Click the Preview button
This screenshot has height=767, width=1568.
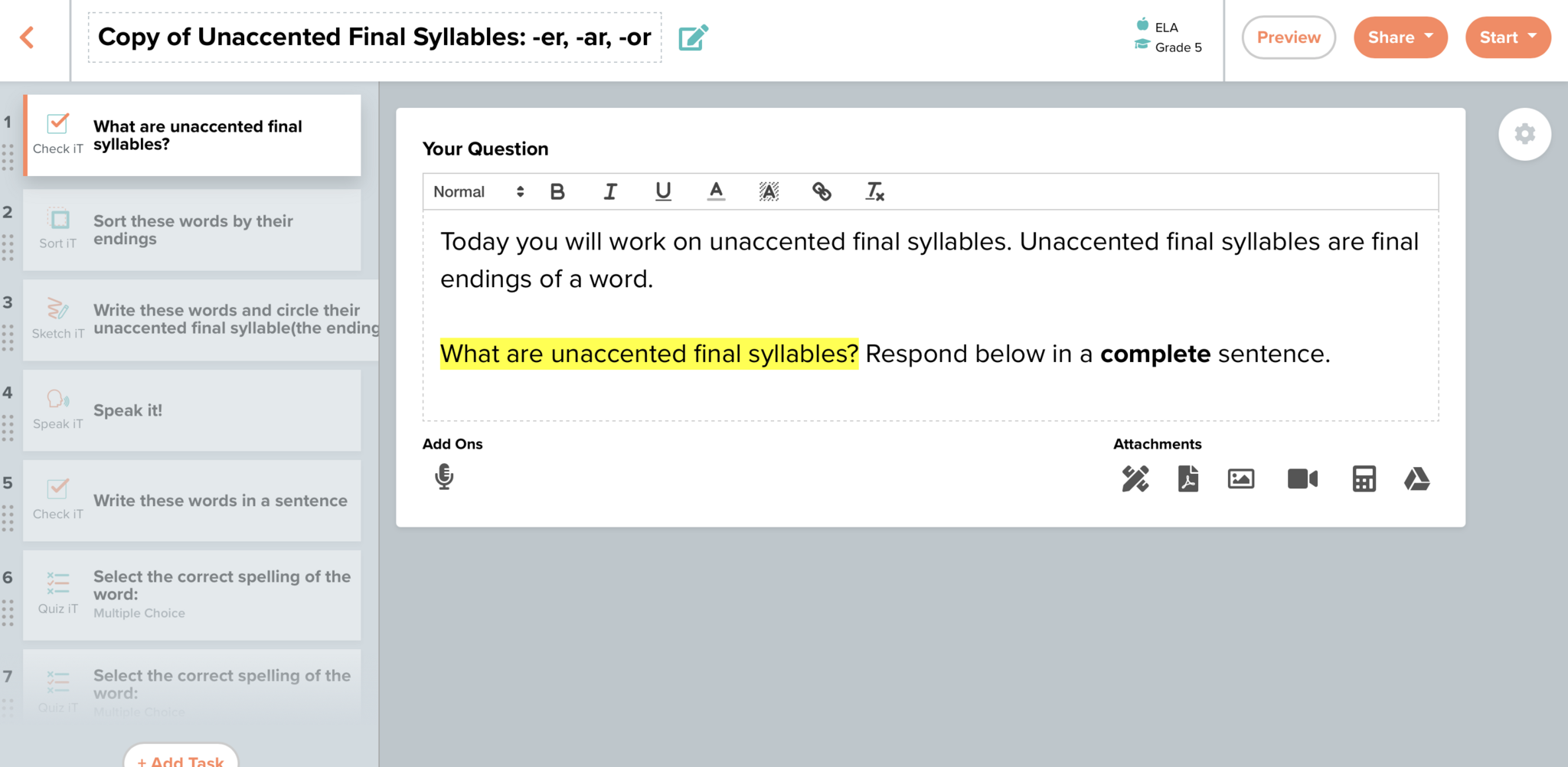[1289, 38]
